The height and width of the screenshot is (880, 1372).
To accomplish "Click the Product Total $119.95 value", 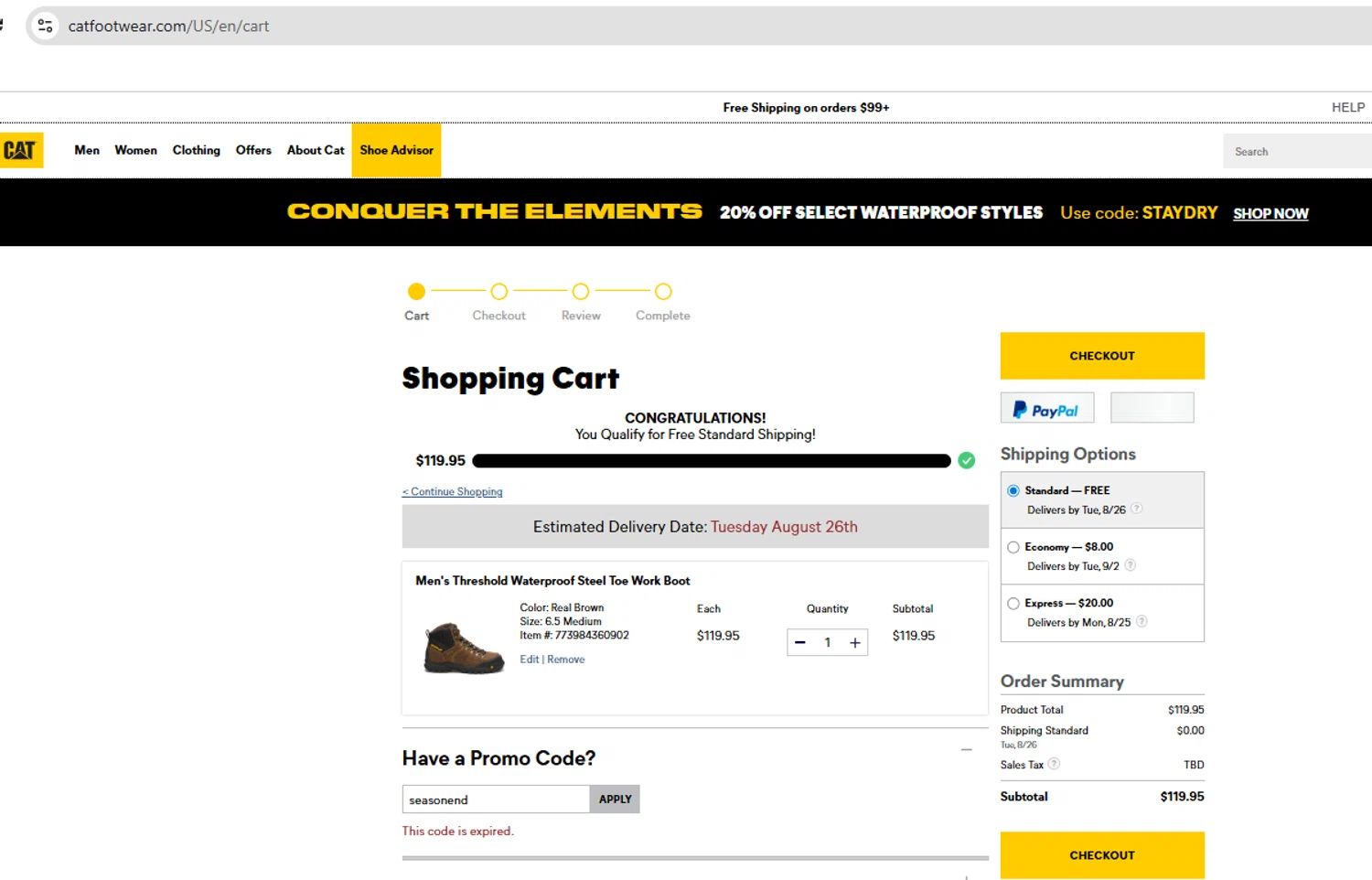I will [x=1185, y=709].
